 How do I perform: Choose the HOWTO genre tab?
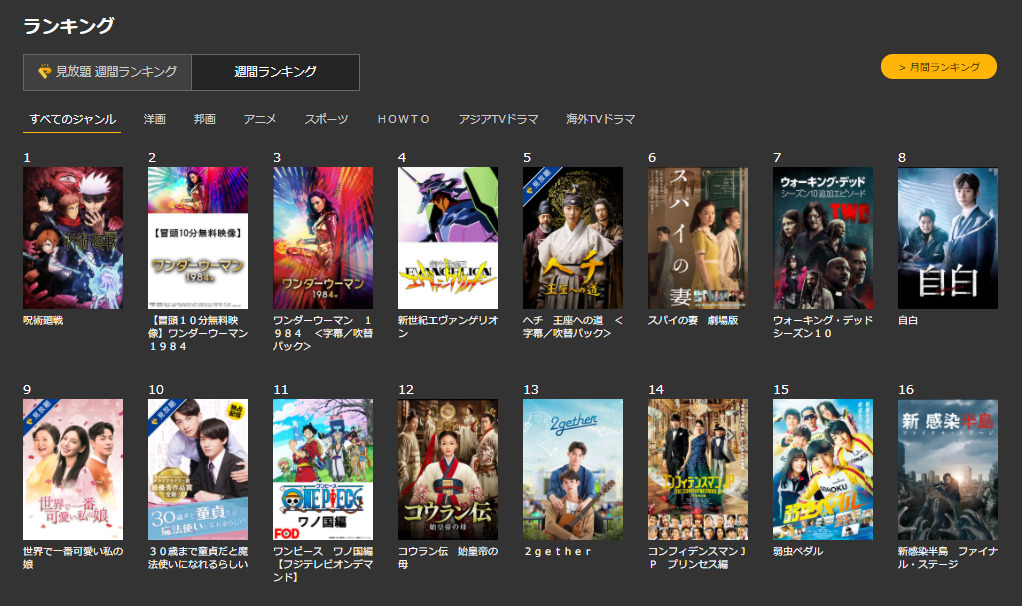403,119
